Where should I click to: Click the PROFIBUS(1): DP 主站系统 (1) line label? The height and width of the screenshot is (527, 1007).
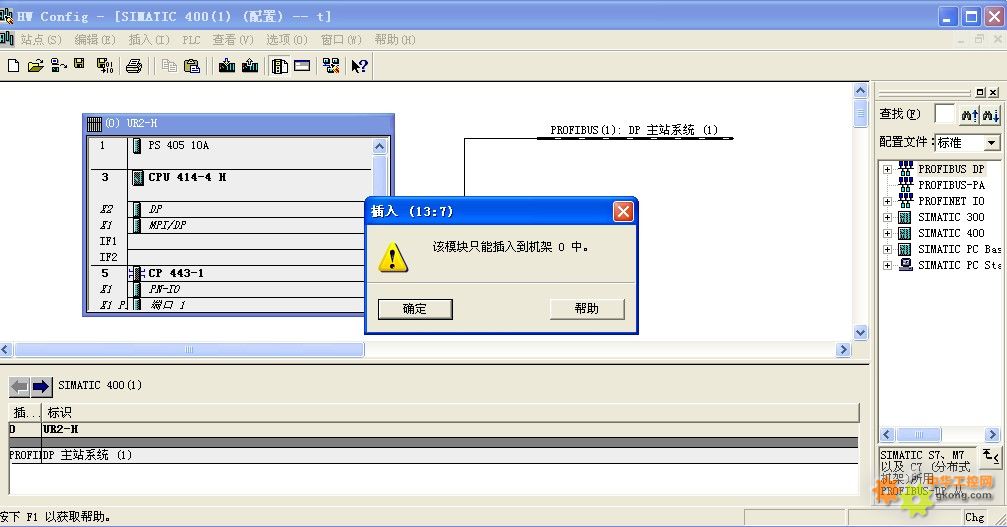(x=634, y=130)
